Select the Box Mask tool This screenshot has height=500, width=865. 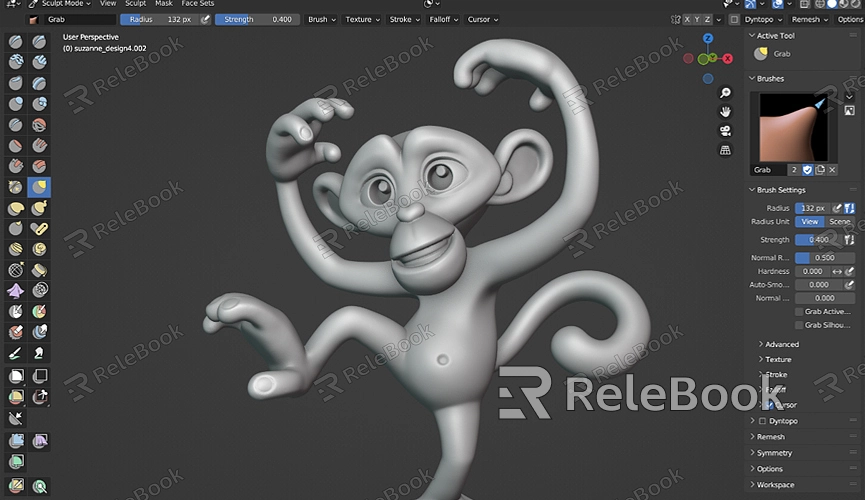(15, 376)
